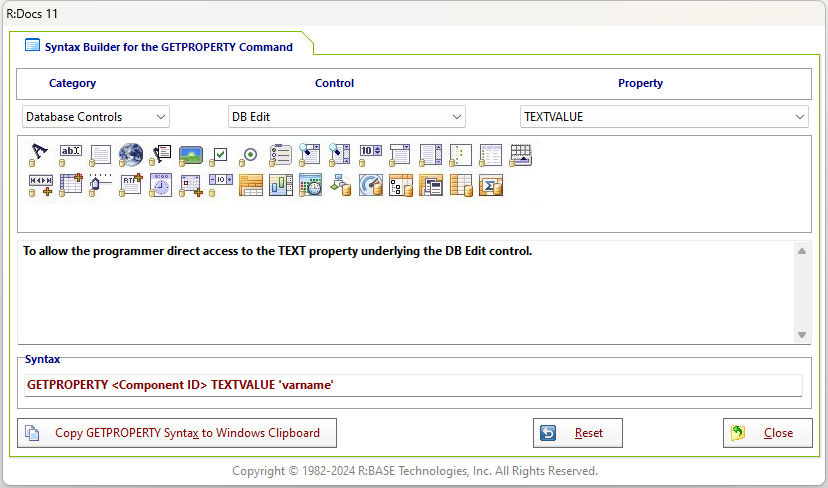828x488 pixels.
Task: Select the orange grid with database cylinder icon
Action: tap(462, 185)
